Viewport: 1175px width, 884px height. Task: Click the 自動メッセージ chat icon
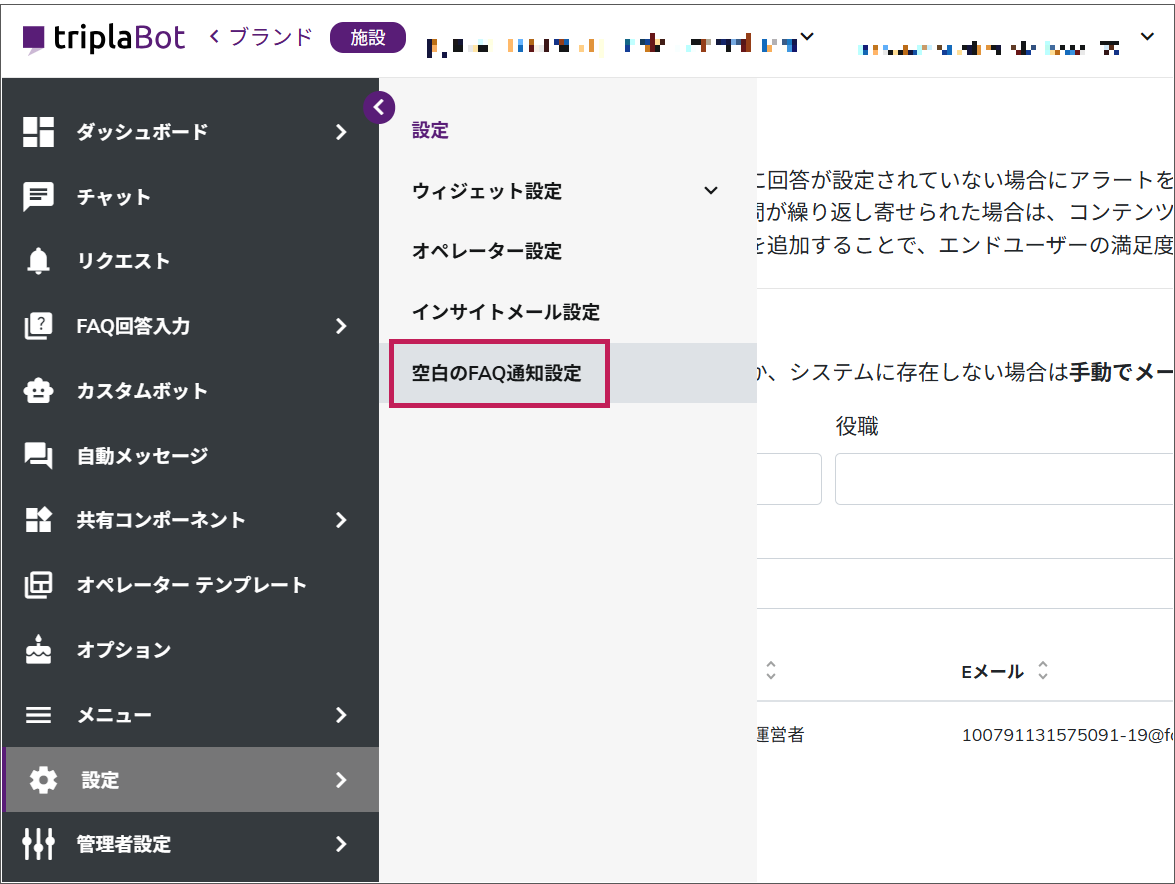pyautogui.click(x=38, y=455)
